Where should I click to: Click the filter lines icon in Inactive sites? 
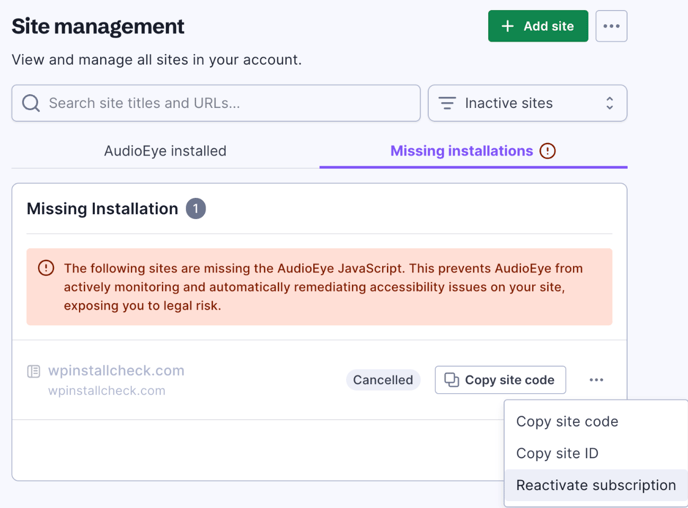click(447, 103)
